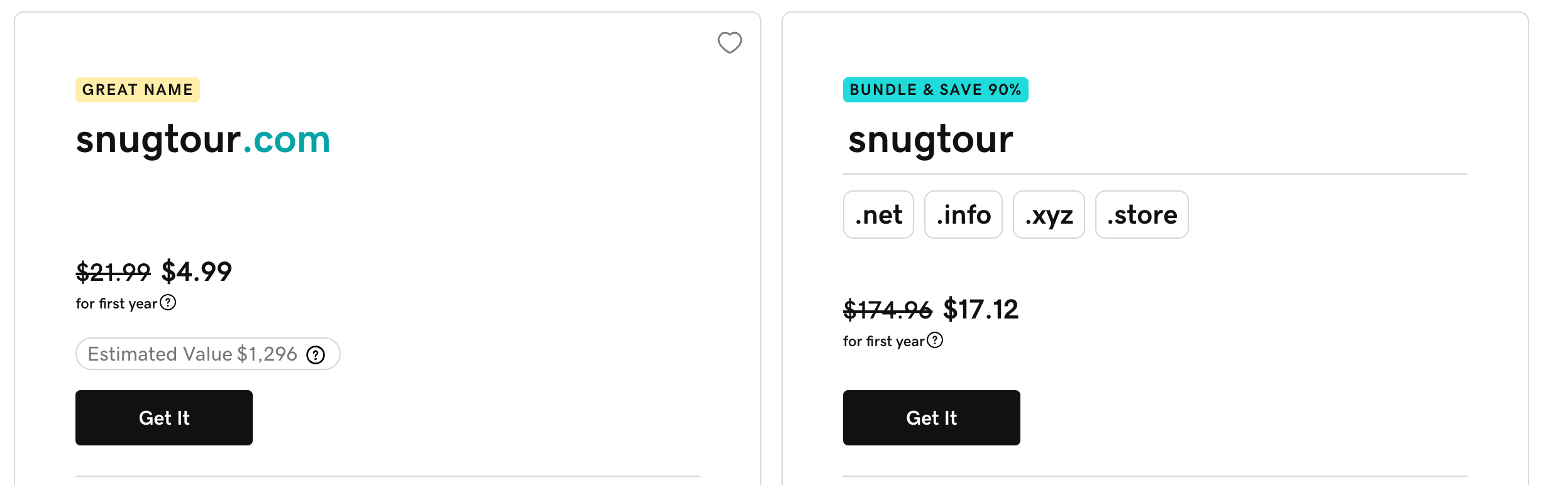Click the GREAT NAME badge
This screenshot has height=485, width=1568.
pos(138,90)
